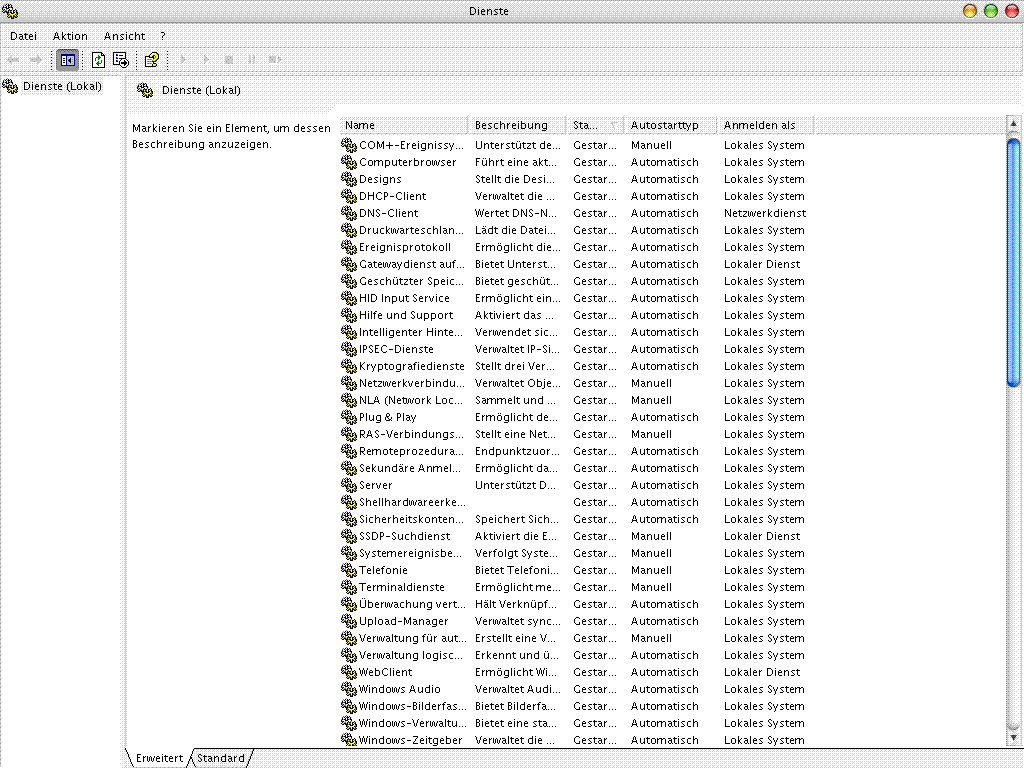The image size is (1024, 768).
Task: Select the Netzwerkverbindu... service name
Action: pyautogui.click(x=411, y=383)
